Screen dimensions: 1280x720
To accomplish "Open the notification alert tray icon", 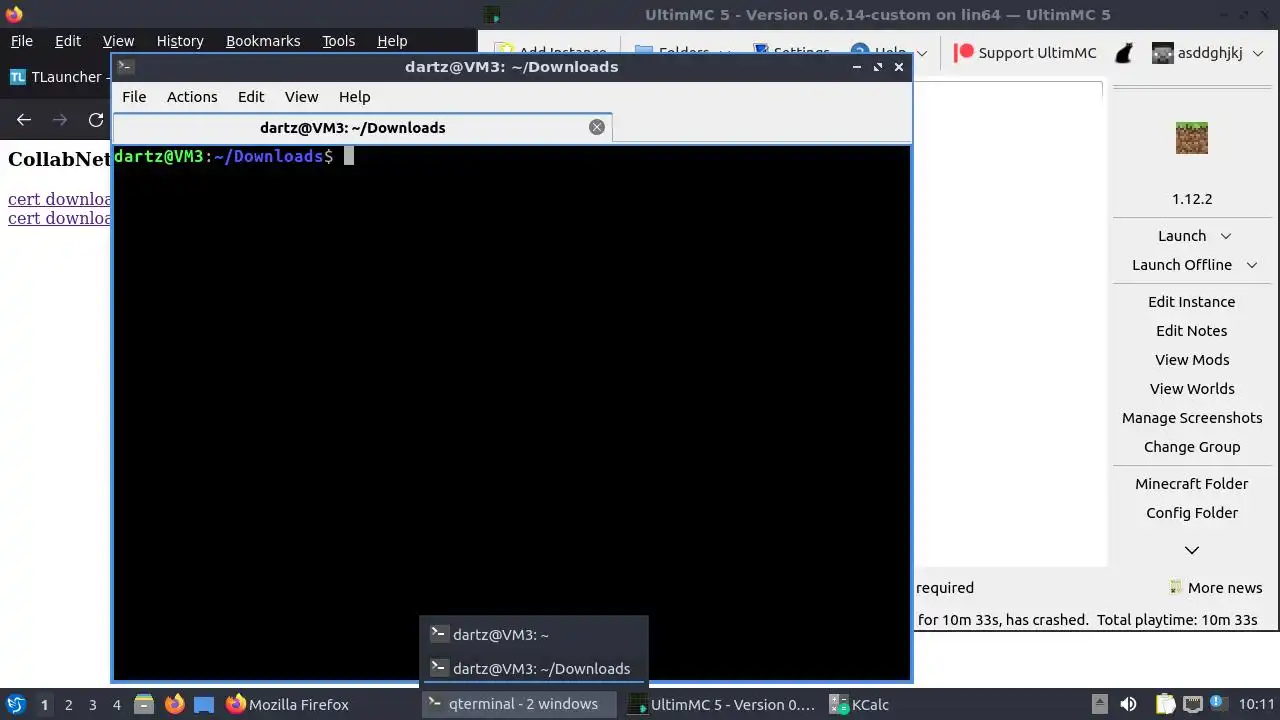I will click(x=1219, y=704).
